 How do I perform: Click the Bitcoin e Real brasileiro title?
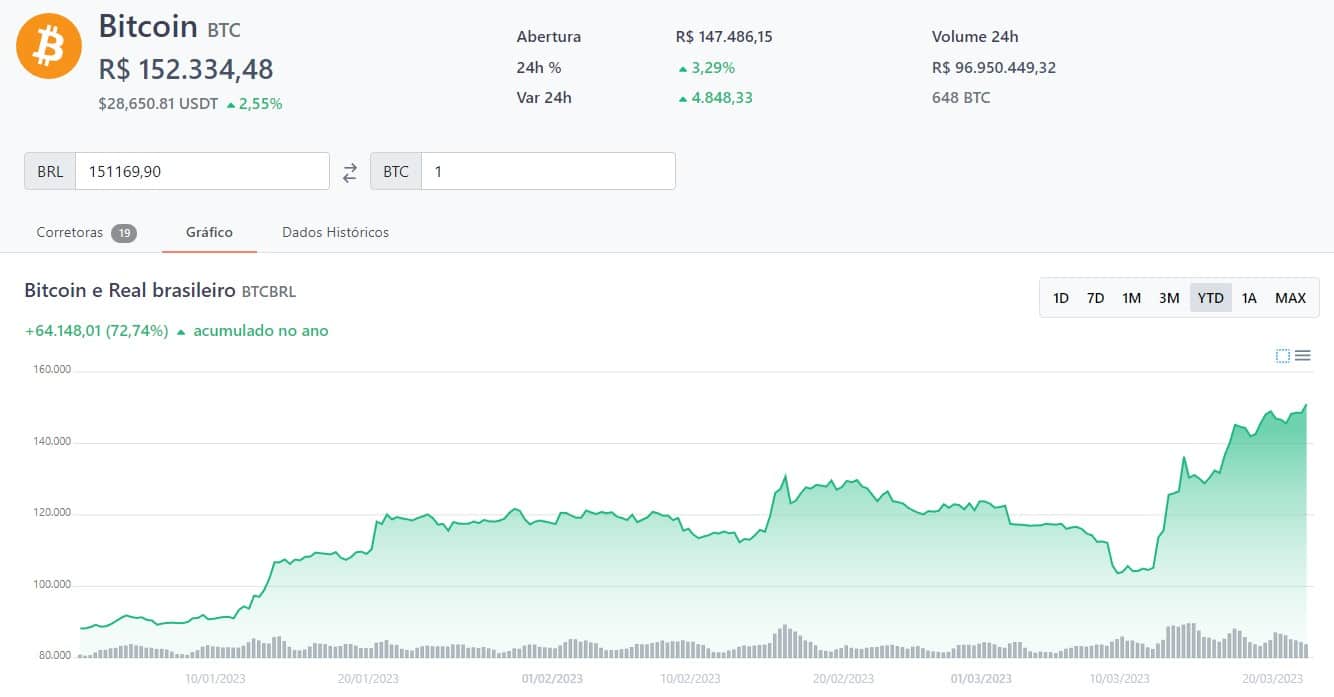click(x=129, y=291)
